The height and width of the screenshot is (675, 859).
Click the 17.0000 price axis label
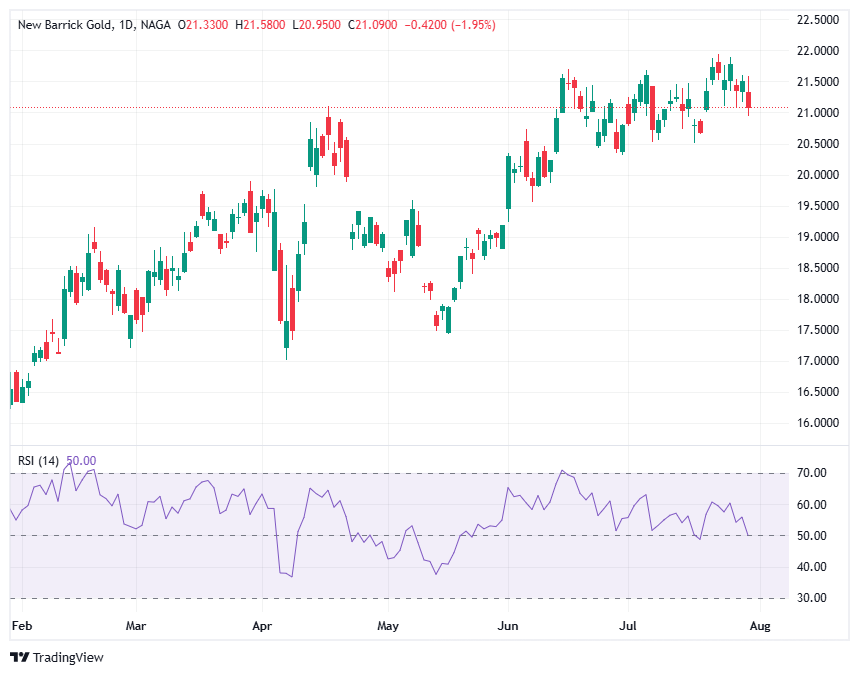coord(817,361)
